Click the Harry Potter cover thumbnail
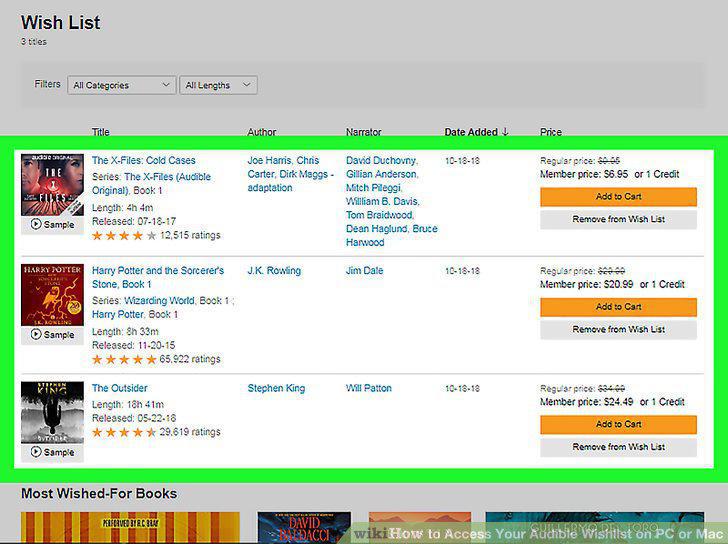The height and width of the screenshot is (544, 728). tap(52, 295)
